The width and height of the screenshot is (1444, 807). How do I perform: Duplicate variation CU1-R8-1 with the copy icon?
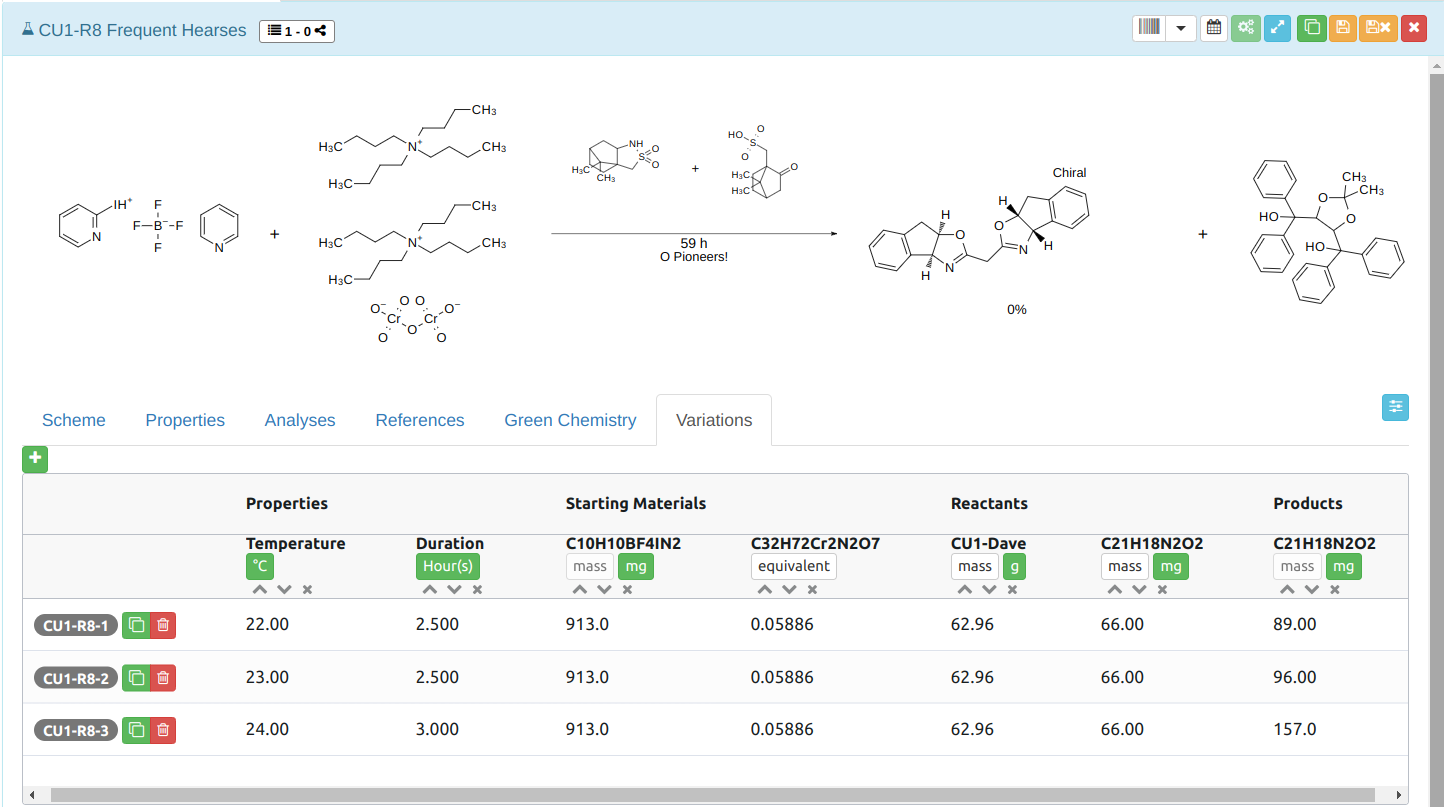(136, 625)
